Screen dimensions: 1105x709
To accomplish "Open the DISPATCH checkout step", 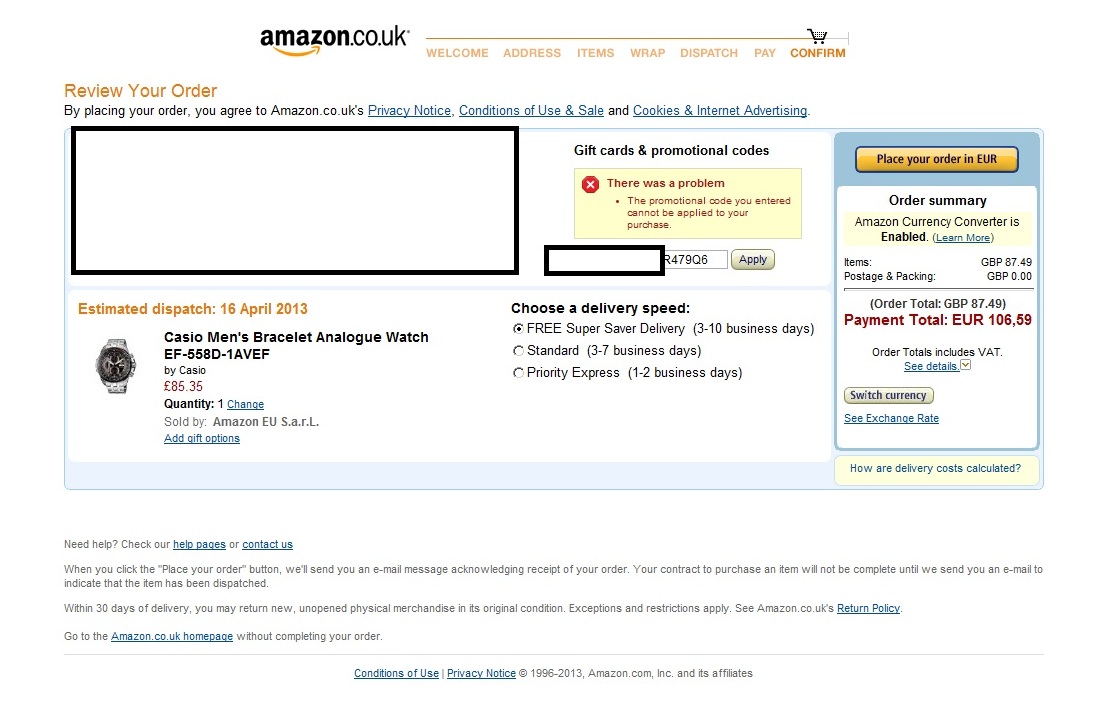I will 709,53.
